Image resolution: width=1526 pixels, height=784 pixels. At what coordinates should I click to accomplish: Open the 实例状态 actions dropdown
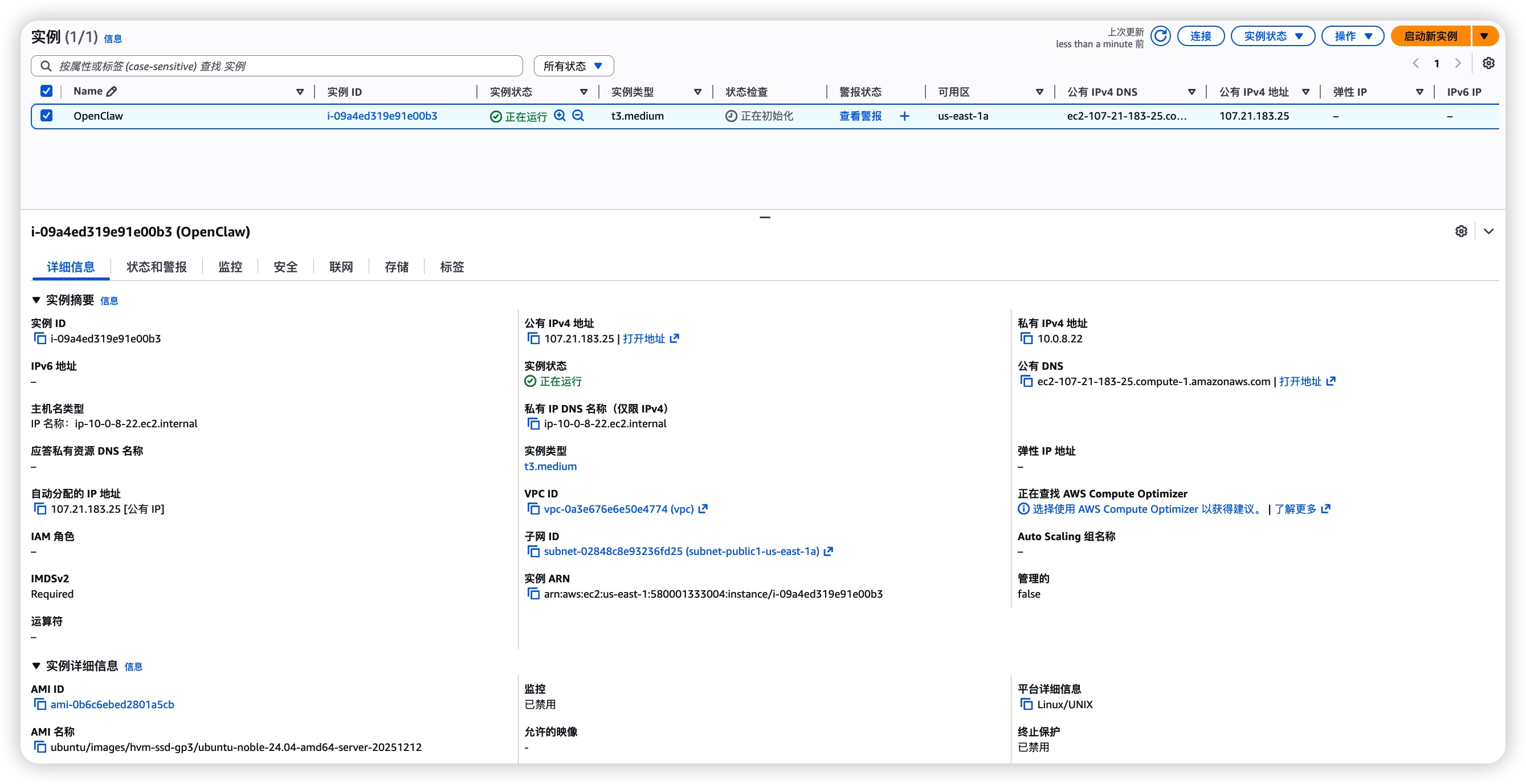(x=1272, y=36)
